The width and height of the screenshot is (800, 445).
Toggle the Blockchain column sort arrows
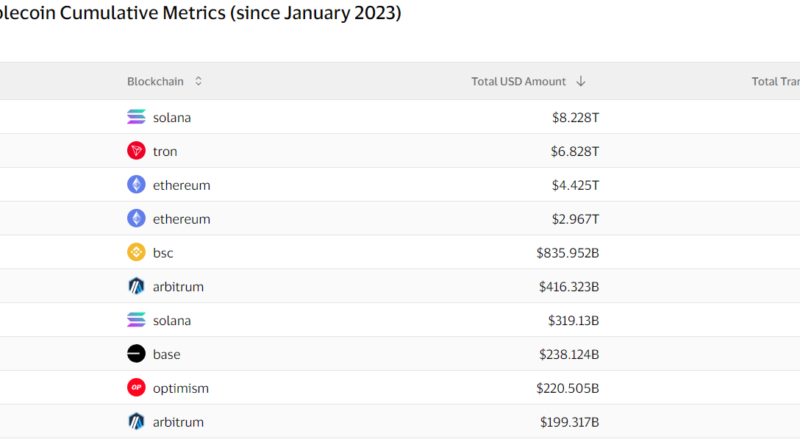[x=198, y=81]
